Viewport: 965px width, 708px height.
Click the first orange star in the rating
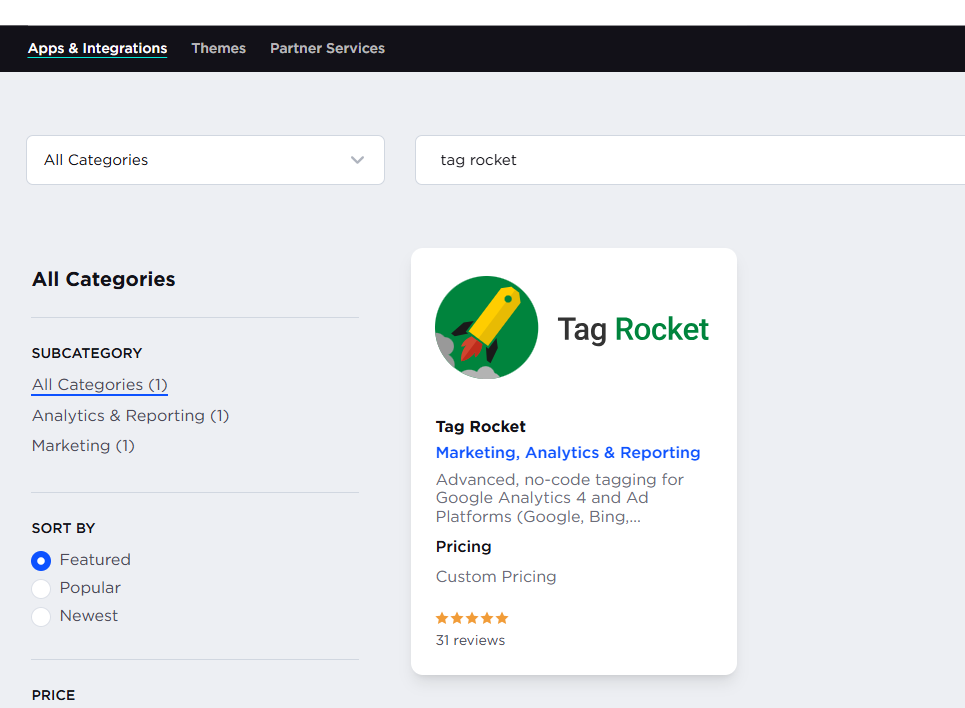[x=440, y=618]
